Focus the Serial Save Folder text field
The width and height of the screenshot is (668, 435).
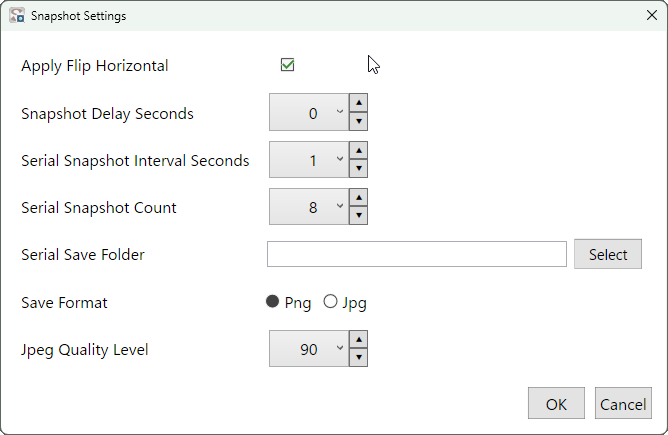[417, 254]
